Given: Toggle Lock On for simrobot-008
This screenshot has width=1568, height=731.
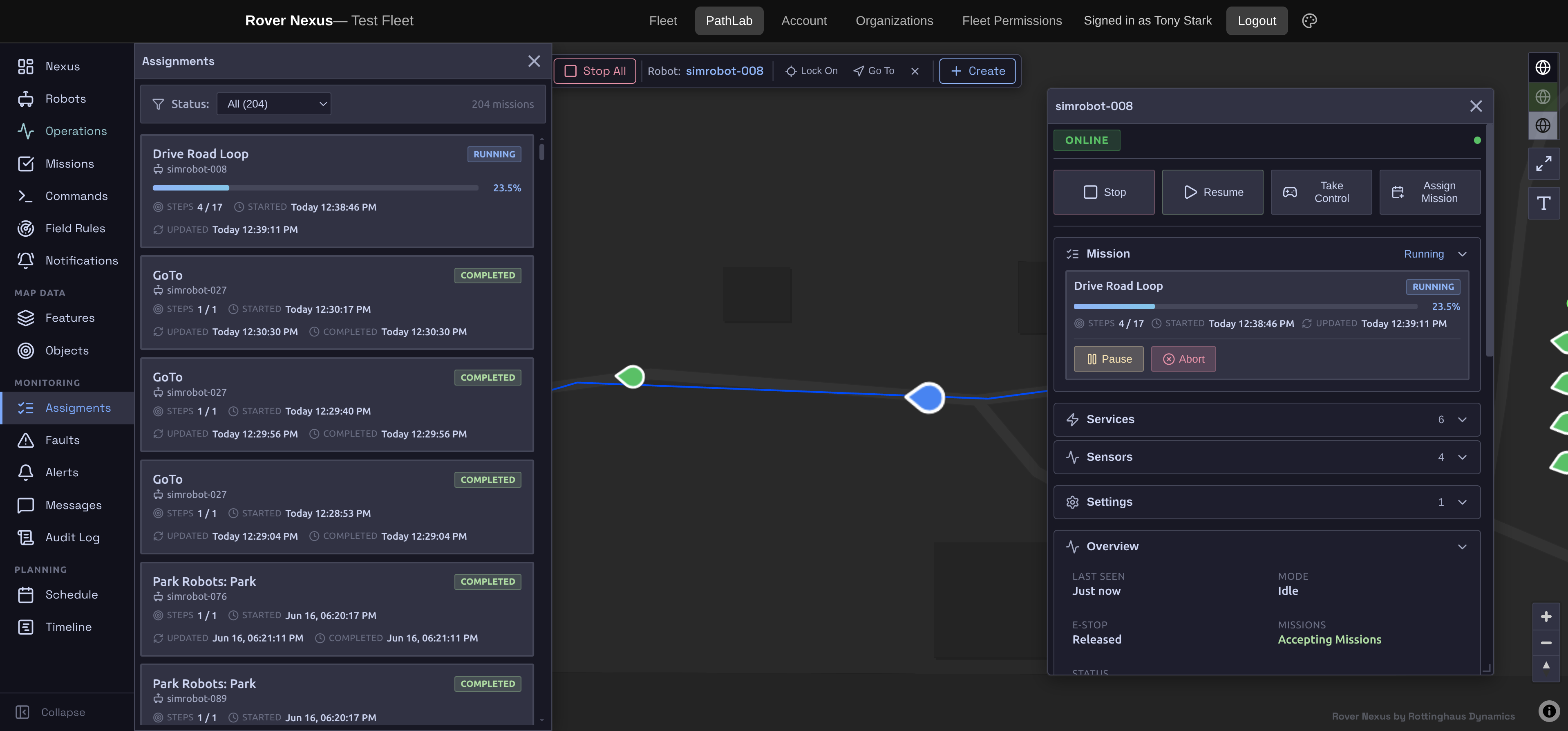Looking at the screenshot, I should click(x=811, y=71).
